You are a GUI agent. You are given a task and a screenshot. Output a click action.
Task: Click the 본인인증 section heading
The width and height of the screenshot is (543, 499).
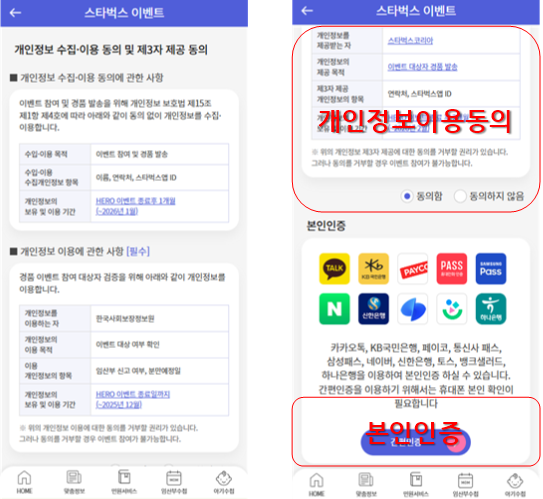[x=326, y=226]
